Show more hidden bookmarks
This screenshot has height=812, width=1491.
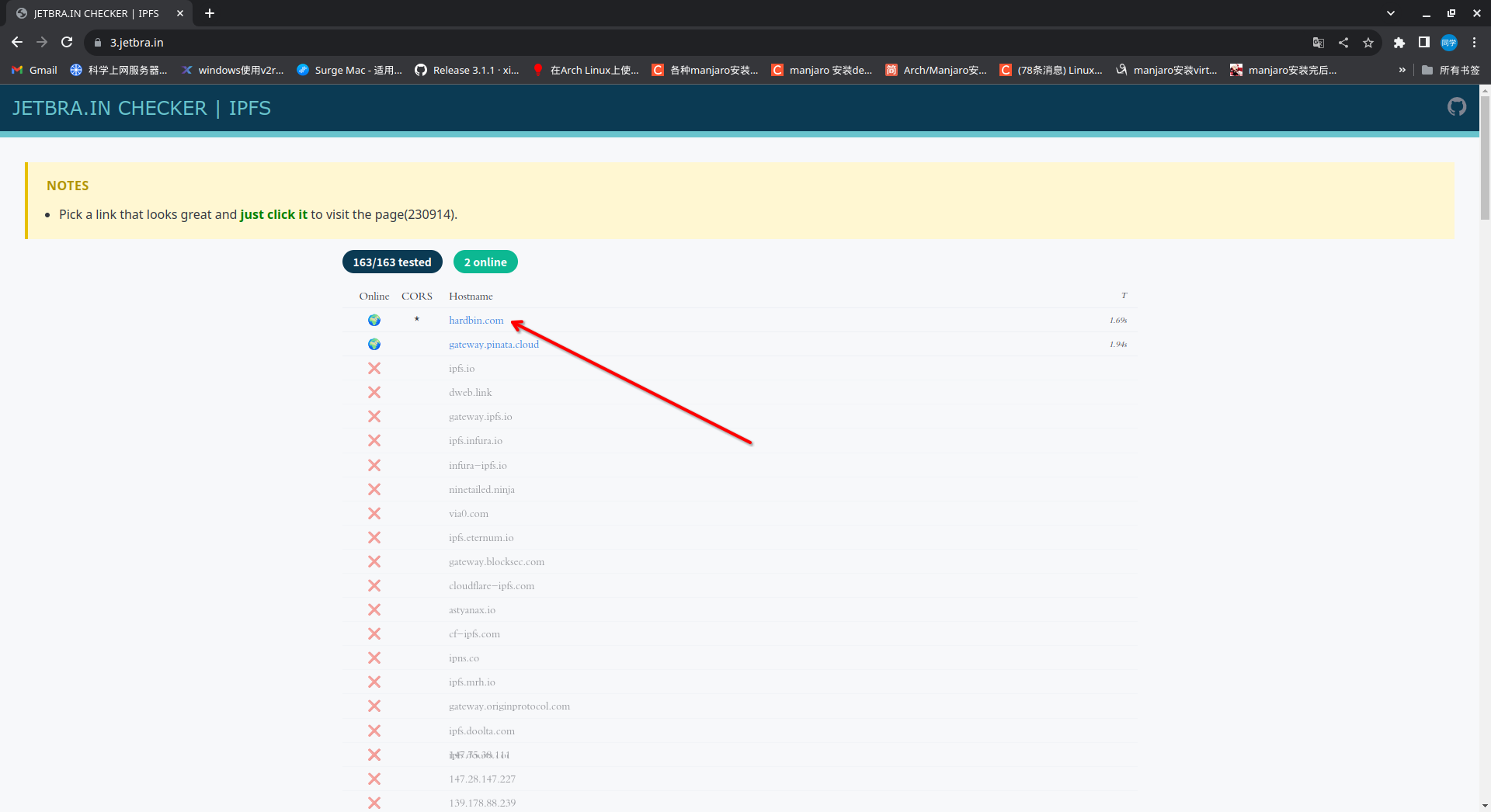coord(1402,70)
